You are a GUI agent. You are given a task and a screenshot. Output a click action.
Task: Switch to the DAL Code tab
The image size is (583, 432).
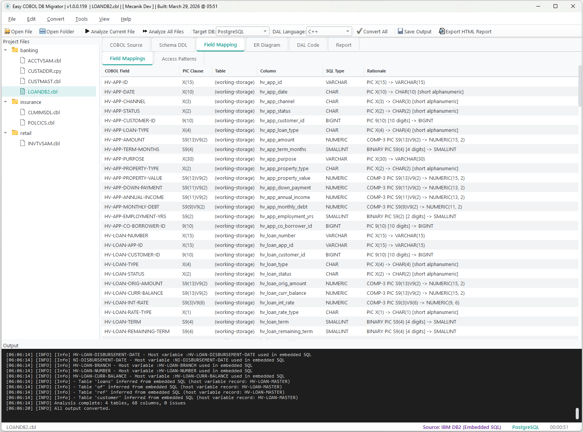click(x=308, y=45)
